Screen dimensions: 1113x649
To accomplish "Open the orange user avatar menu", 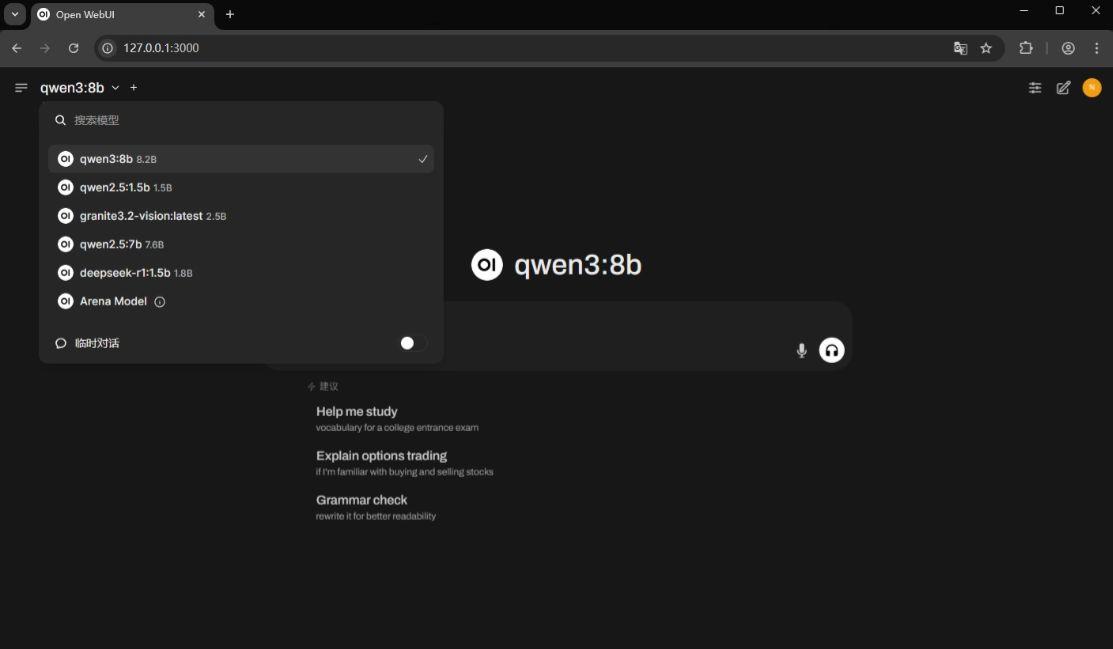I will [1091, 88].
